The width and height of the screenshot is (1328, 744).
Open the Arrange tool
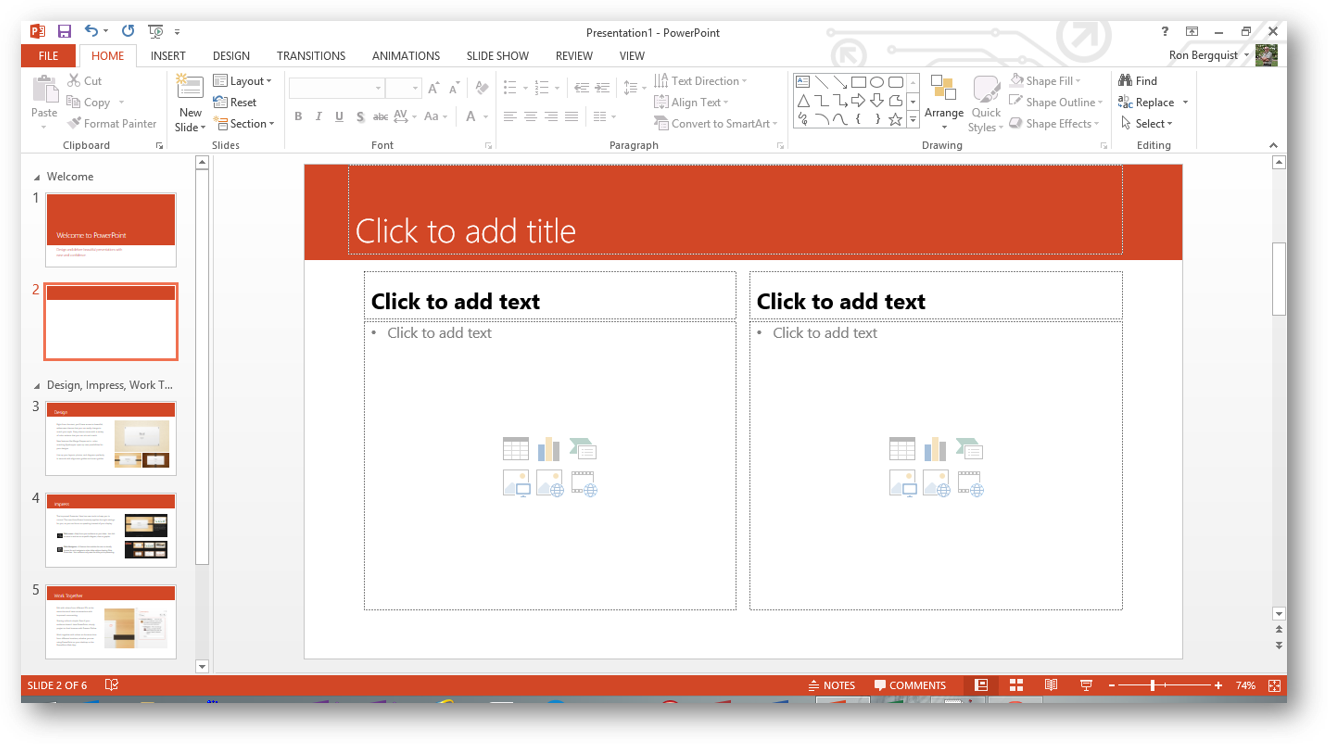coord(943,102)
